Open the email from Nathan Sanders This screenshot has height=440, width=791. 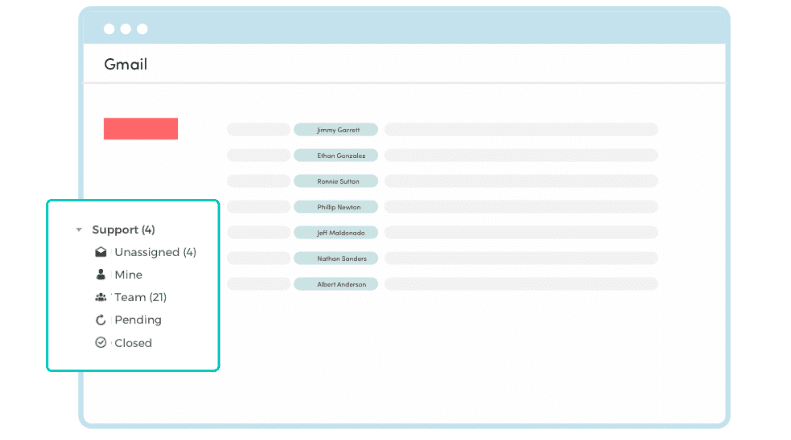coord(336,258)
